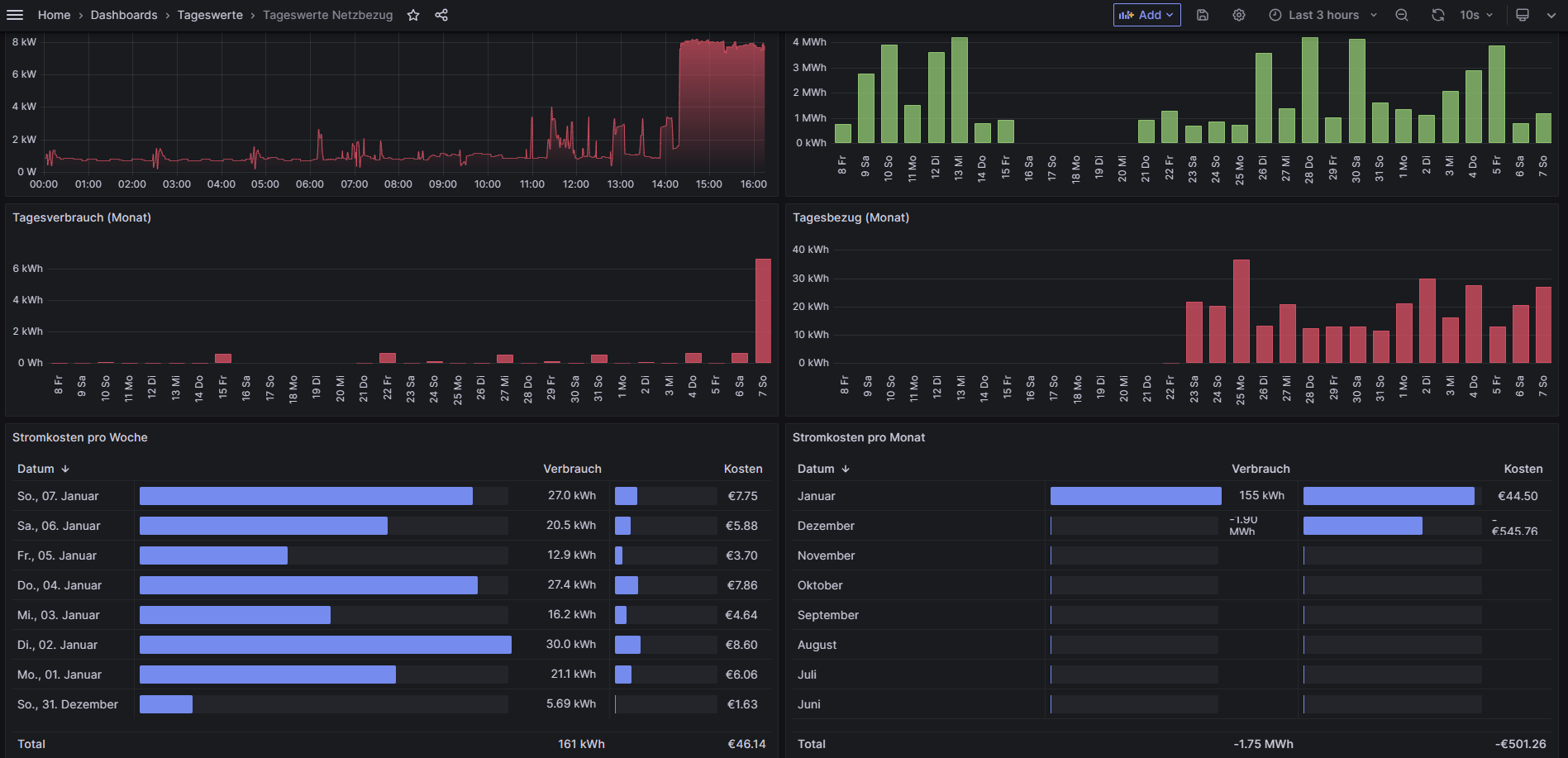The image size is (1568, 758).
Task: Select the Do., 04. Januar row
Action: 392,585
